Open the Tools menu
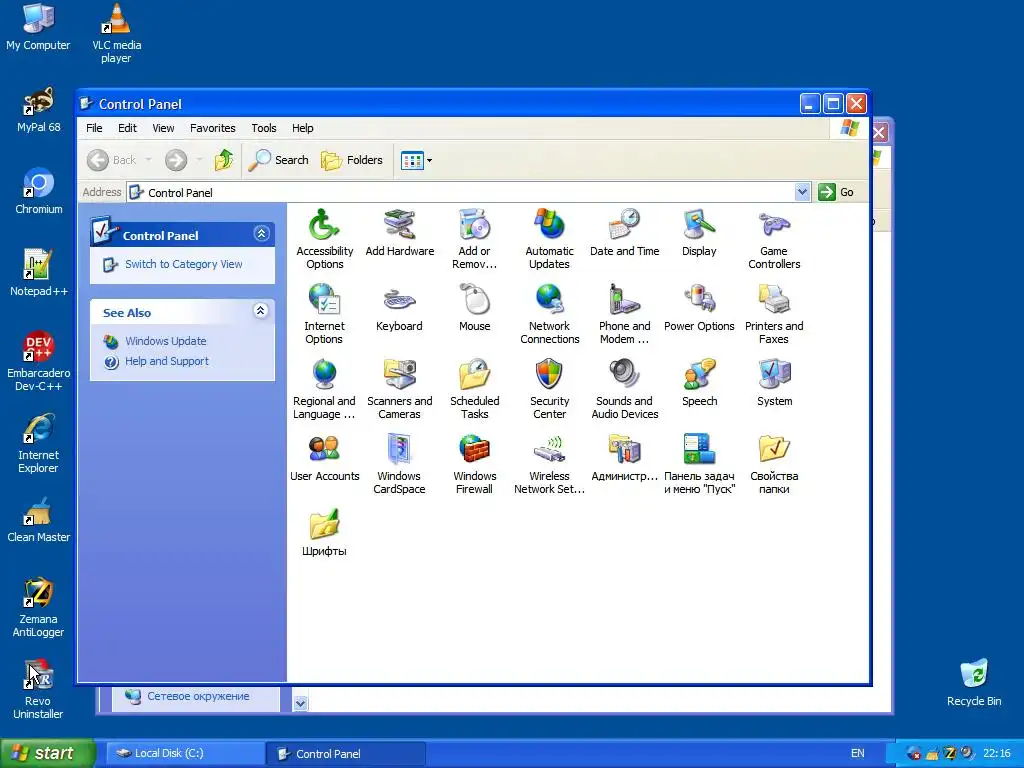 pos(264,128)
